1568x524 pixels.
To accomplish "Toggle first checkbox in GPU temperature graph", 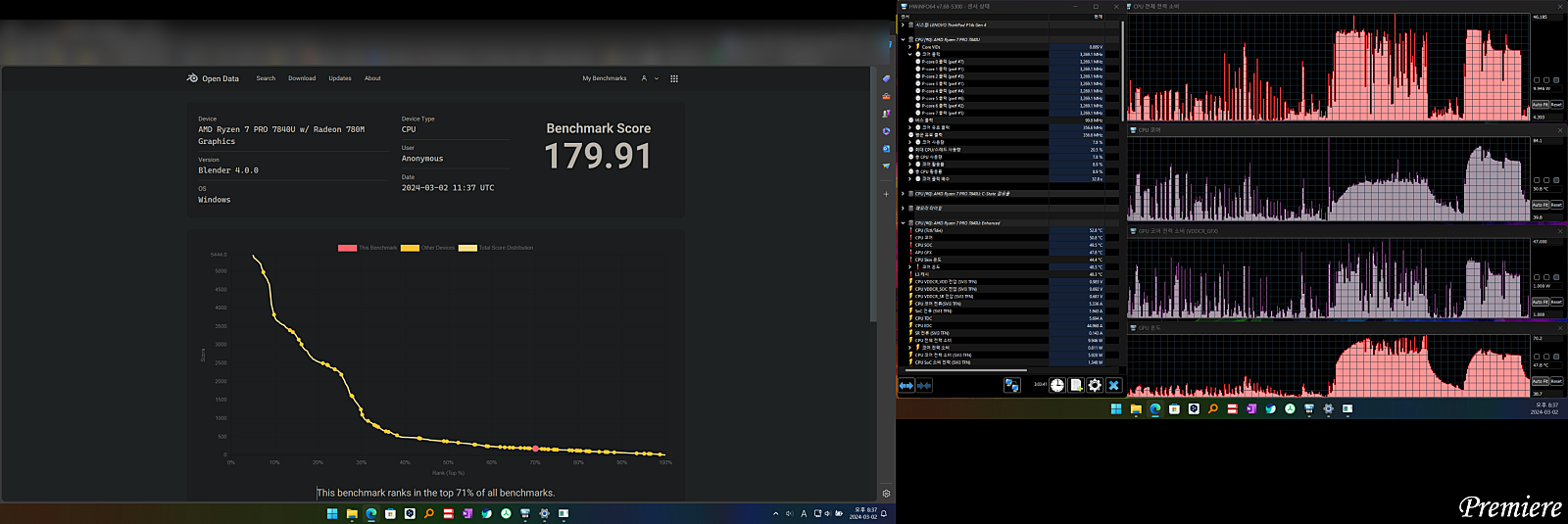I will pyautogui.click(x=1537, y=357).
